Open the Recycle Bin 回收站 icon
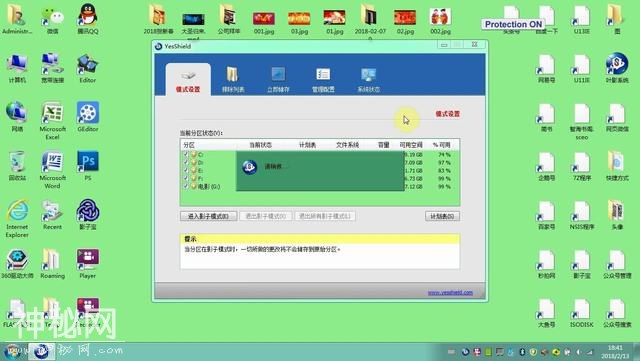 pos(17,166)
